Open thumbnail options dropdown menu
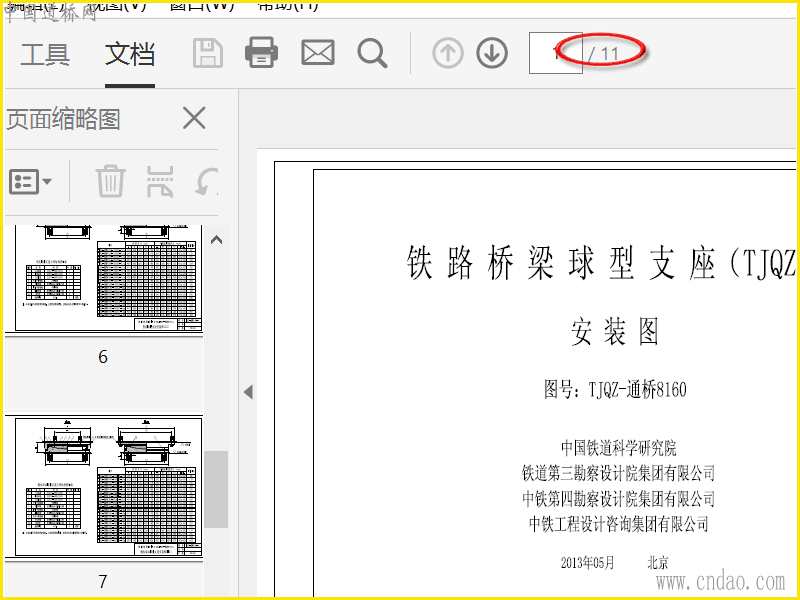Screen dimensions: 800x600 tap(31, 182)
